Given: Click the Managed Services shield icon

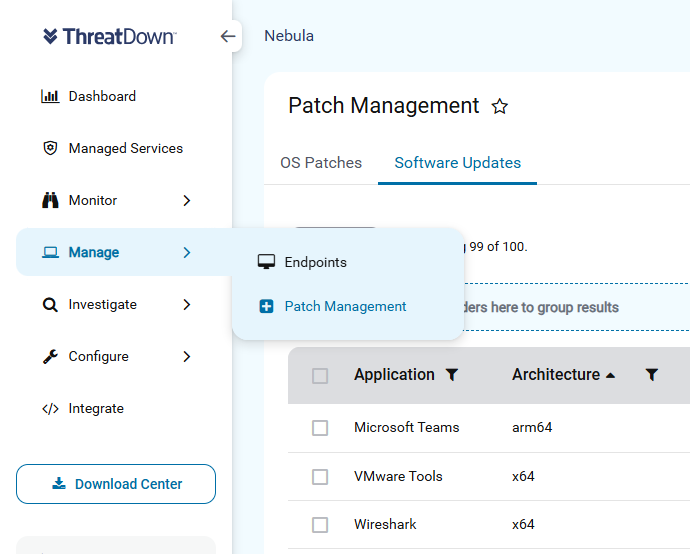Looking at the screenshot, I should 50,148.
